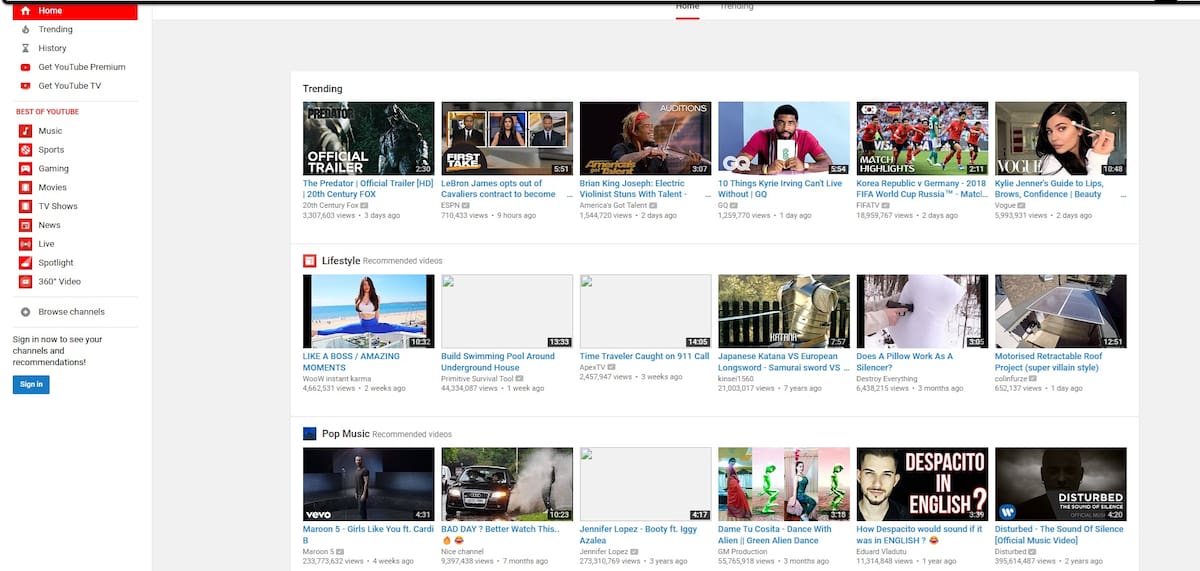
Task: Switch to the Trending tab at top
Action: point(737,7)
